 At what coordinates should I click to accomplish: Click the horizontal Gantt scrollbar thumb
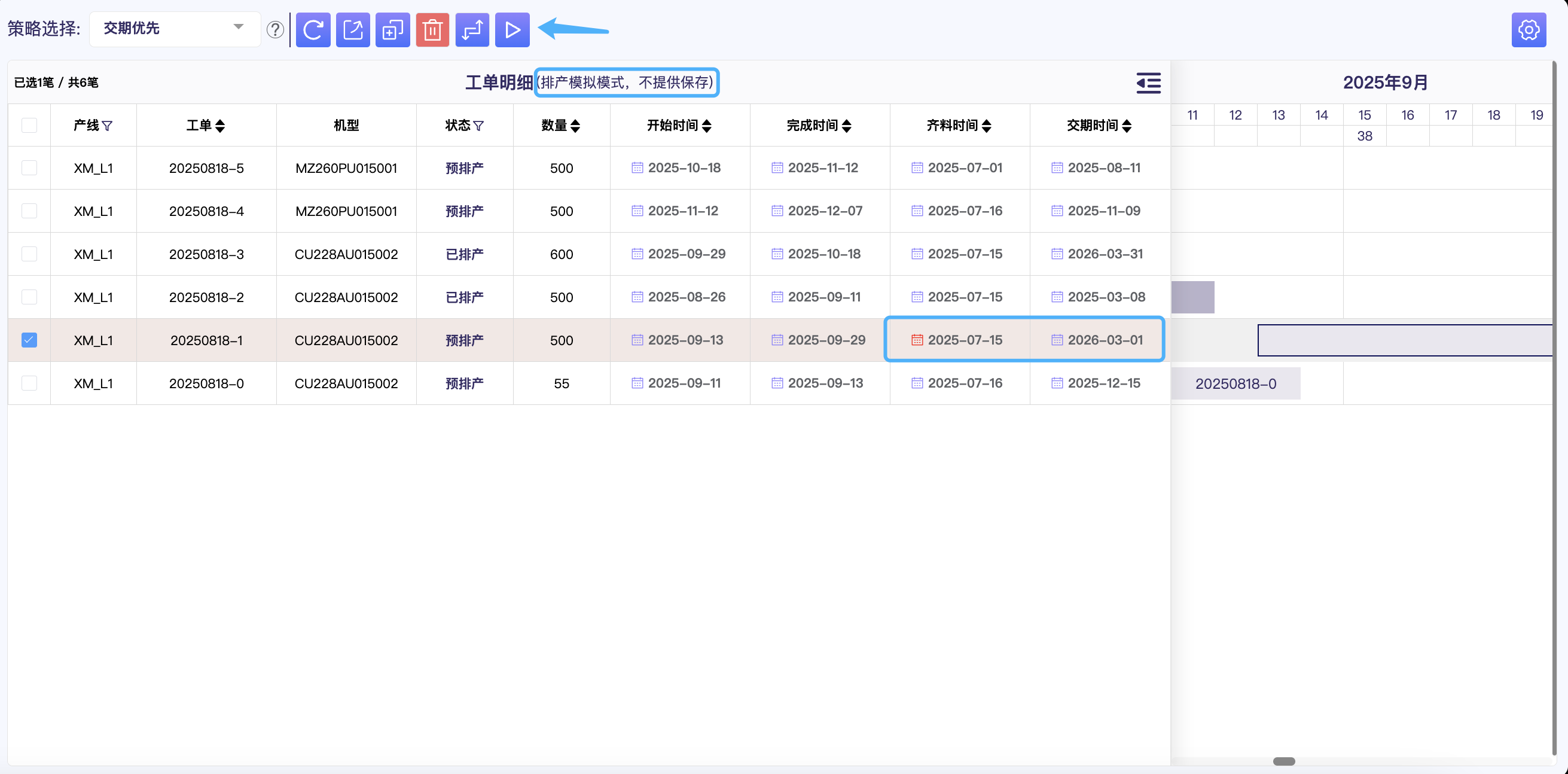point(1284,761)
